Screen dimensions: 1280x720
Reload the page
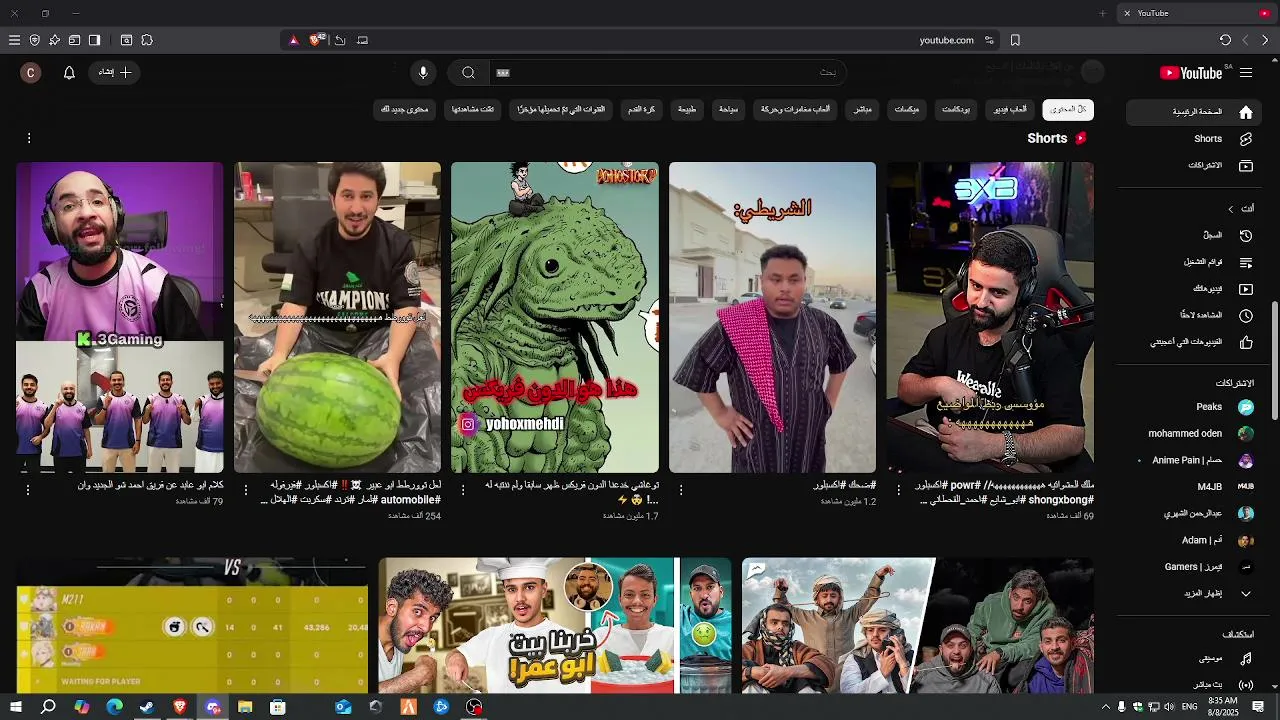tap(1225, 40)
